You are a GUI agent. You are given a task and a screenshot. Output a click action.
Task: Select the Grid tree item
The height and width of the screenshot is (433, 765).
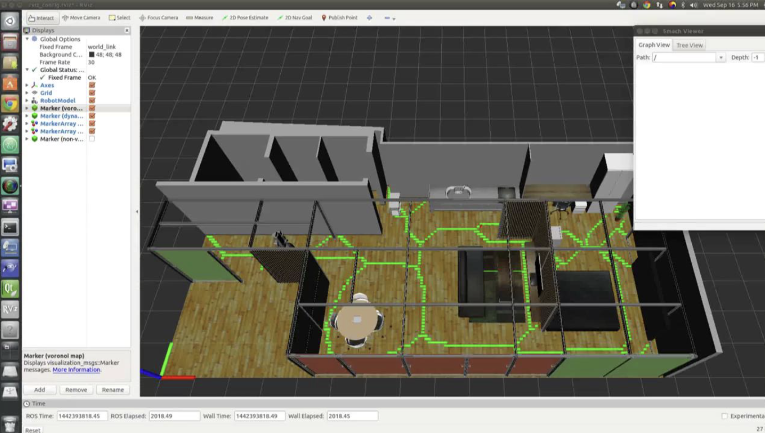point(46,93)
